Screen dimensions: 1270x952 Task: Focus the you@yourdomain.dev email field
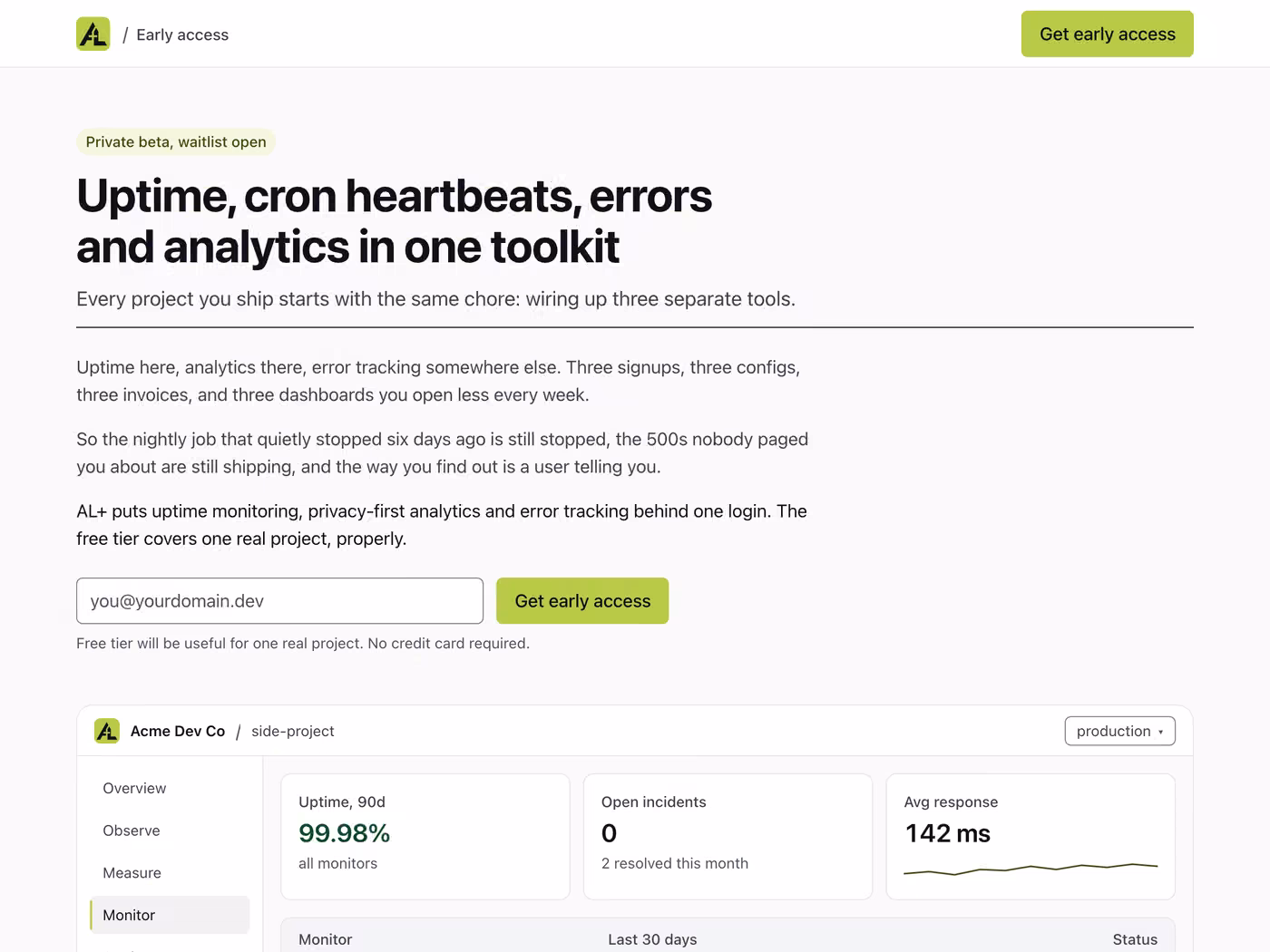[x=279, y=601]
